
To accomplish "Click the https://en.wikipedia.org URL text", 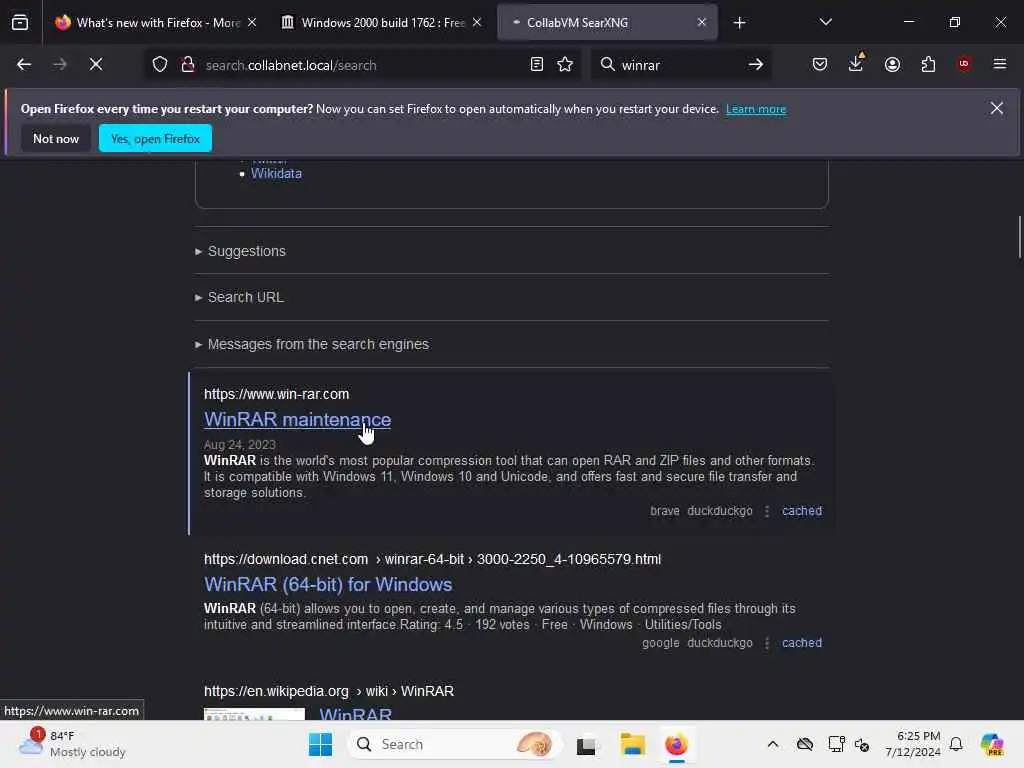I will point(276,691).
